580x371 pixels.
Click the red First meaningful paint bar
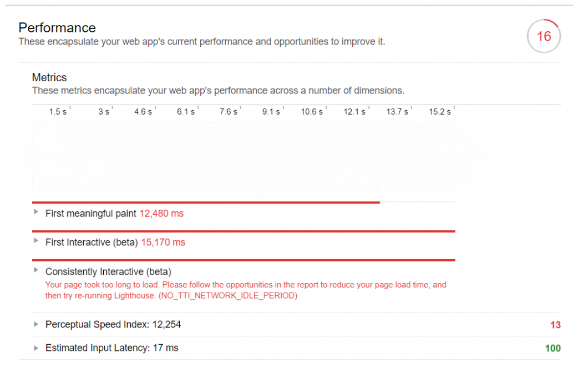[x=206, y=202]
